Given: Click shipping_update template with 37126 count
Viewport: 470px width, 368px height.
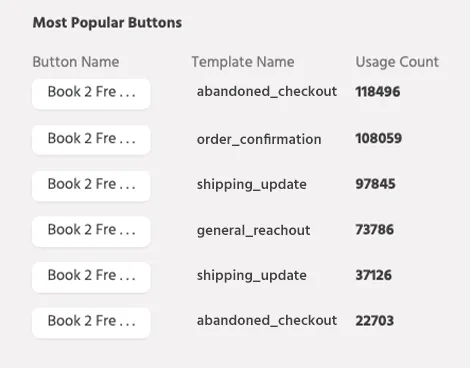Looking at the screenshot, I should [x=252, y=276].
